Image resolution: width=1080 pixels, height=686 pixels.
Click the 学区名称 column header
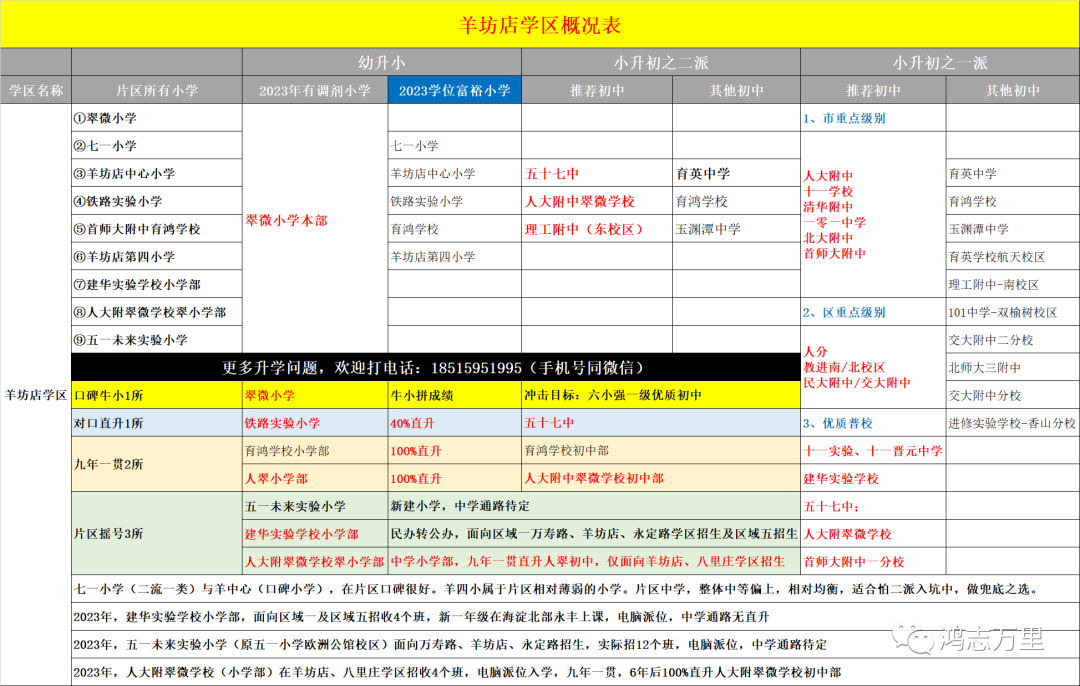pyautogui.click(x=36, y=90)
